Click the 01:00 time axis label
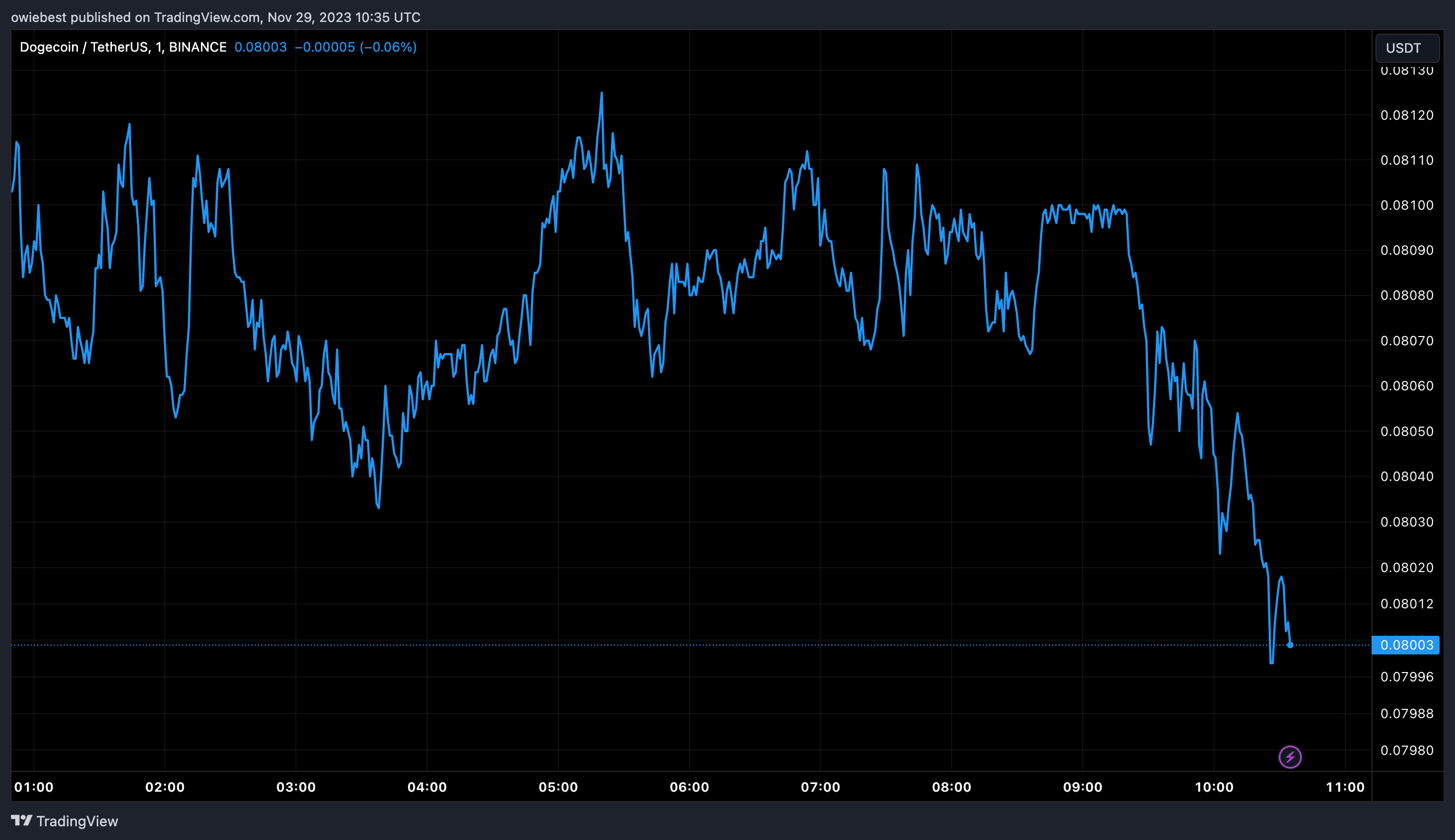The width and height of the screenshot is (1455, 840). click(33, 787)
